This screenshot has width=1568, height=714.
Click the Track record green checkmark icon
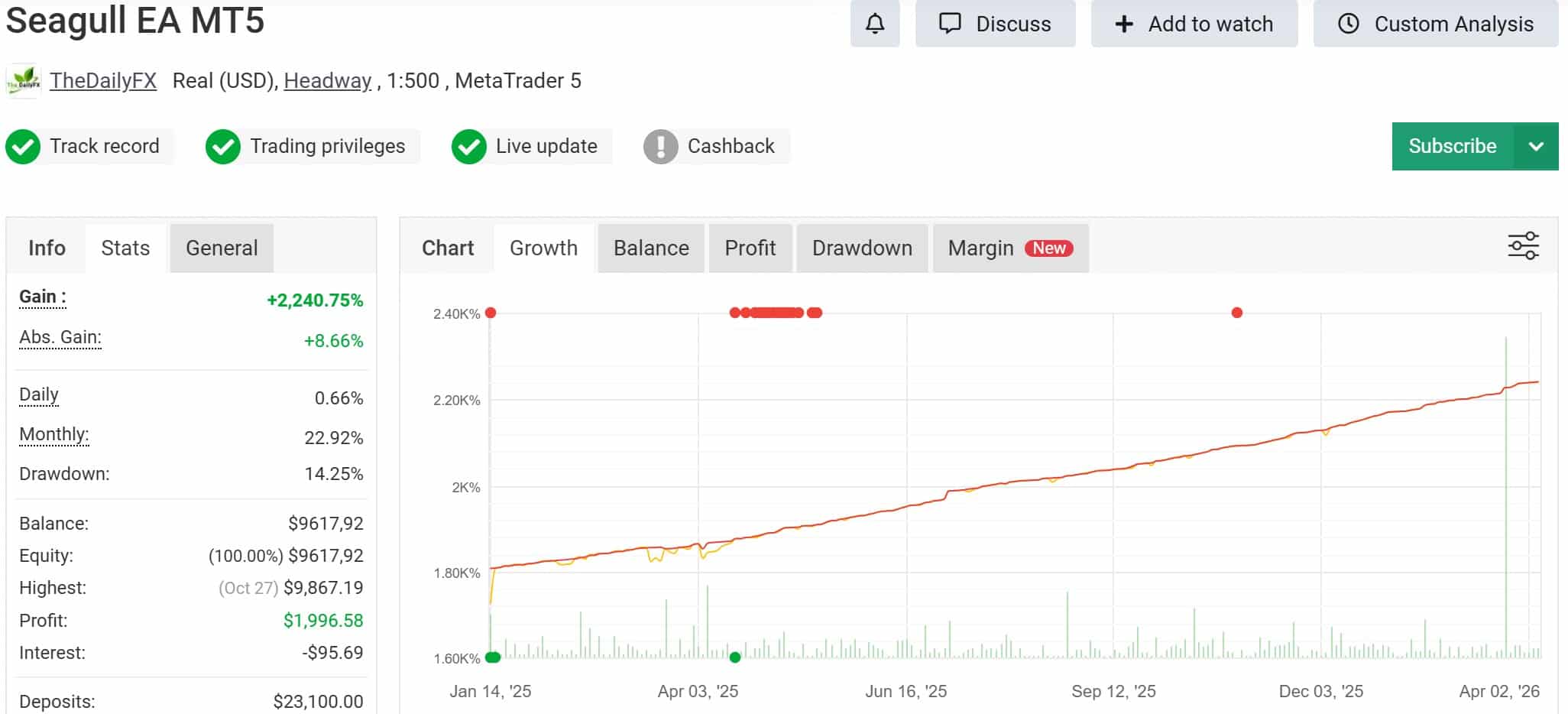pyautogui.click(x=24, y=147)
